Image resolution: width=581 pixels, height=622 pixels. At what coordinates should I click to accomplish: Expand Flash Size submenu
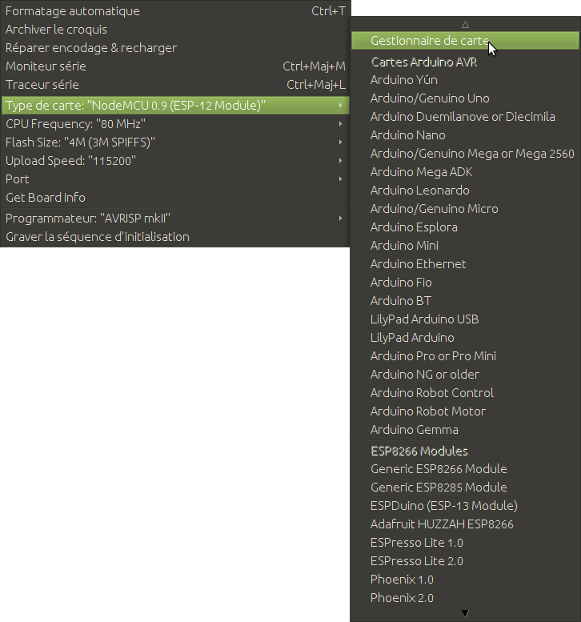(175, 142)
